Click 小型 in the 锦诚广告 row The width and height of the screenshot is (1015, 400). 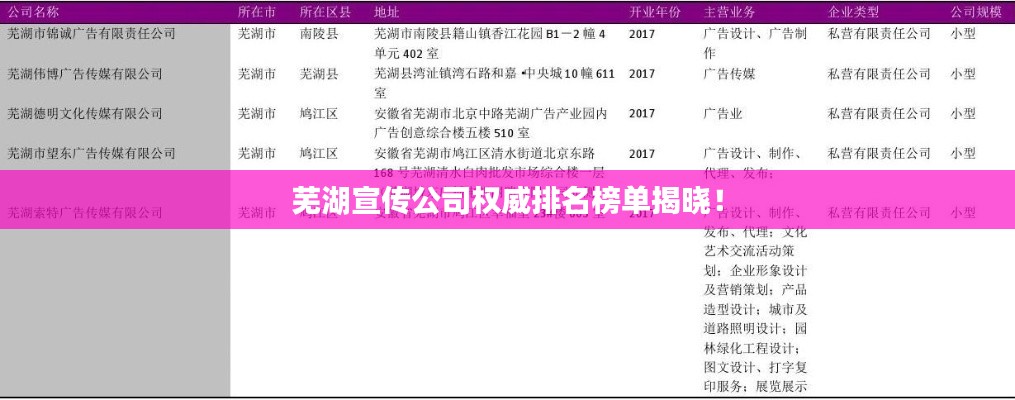click(963, 34)
